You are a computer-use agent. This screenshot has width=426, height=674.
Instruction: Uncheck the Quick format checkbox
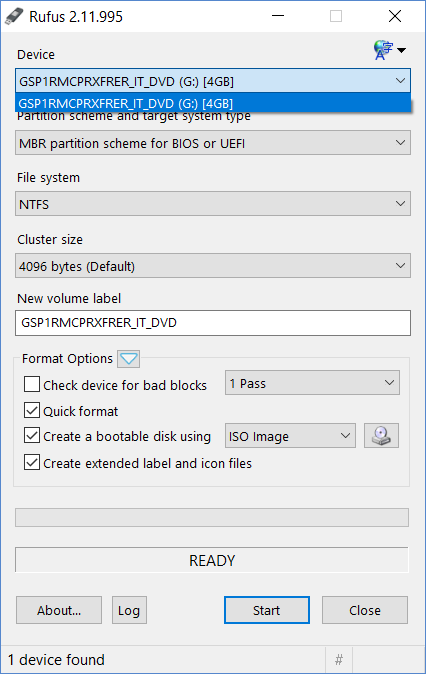tap(32, 411)
